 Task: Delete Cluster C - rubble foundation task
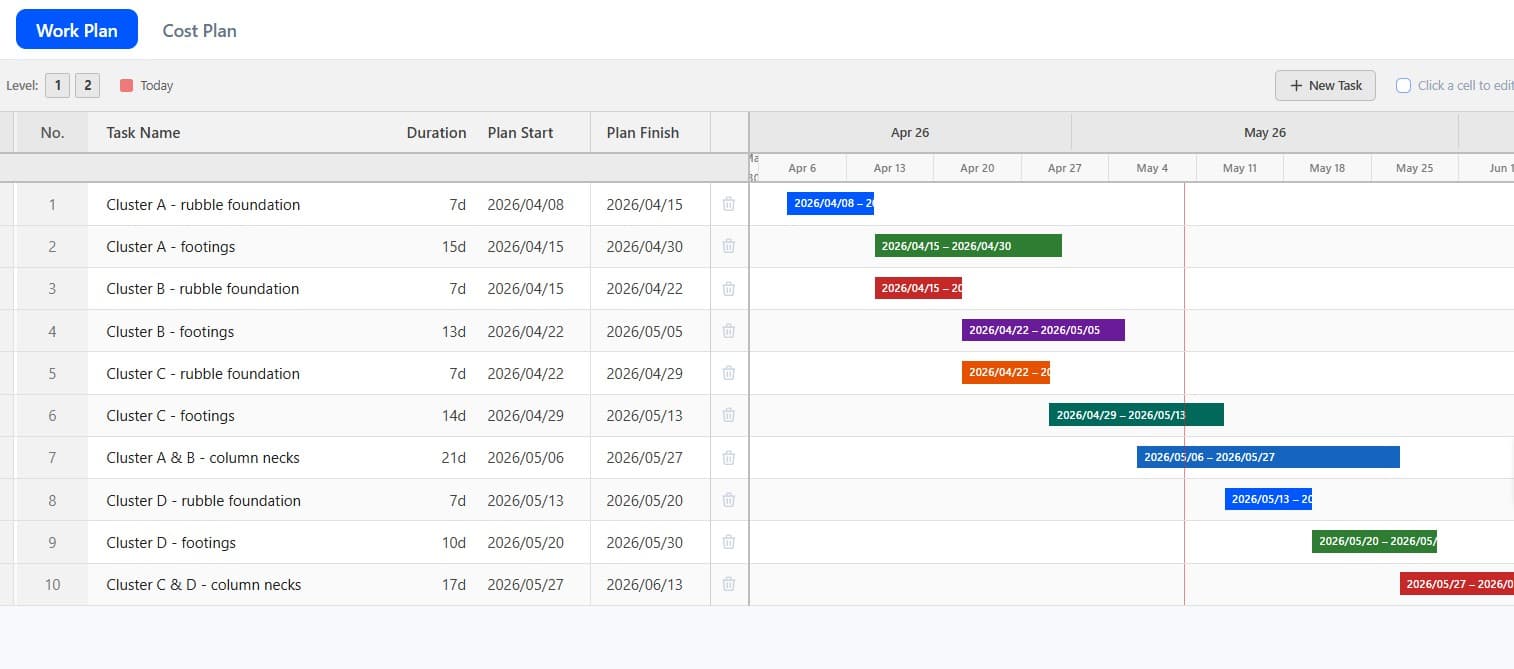pyautogui.click(x=728, y=373)
